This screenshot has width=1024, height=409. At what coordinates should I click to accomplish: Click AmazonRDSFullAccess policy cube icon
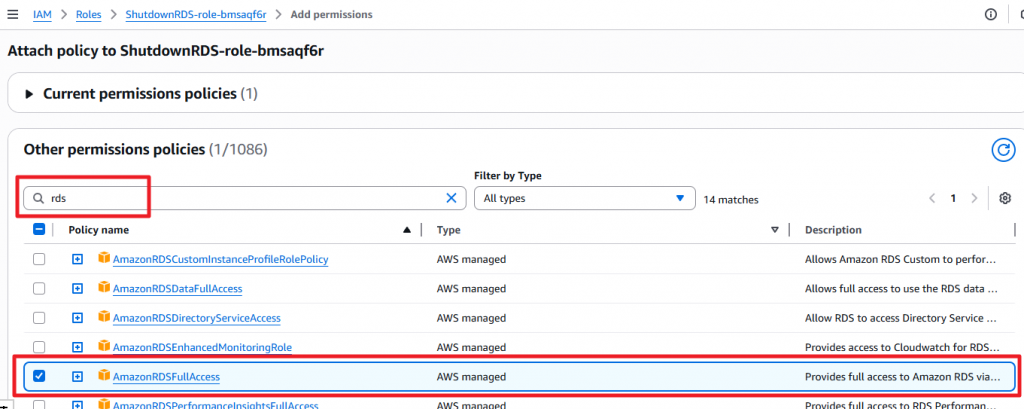(103, 376)
